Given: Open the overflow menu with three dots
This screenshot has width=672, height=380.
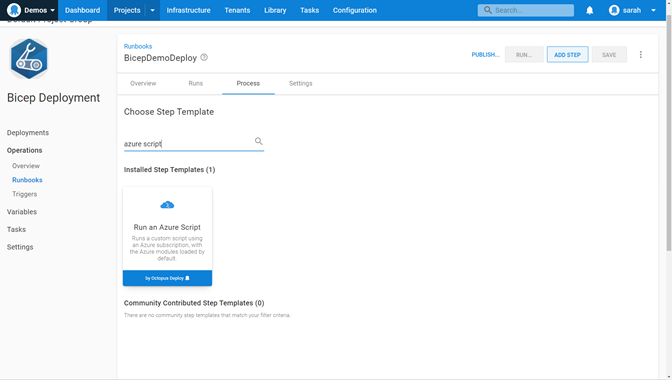Looking at the screenshot, I should coord(641,54).
